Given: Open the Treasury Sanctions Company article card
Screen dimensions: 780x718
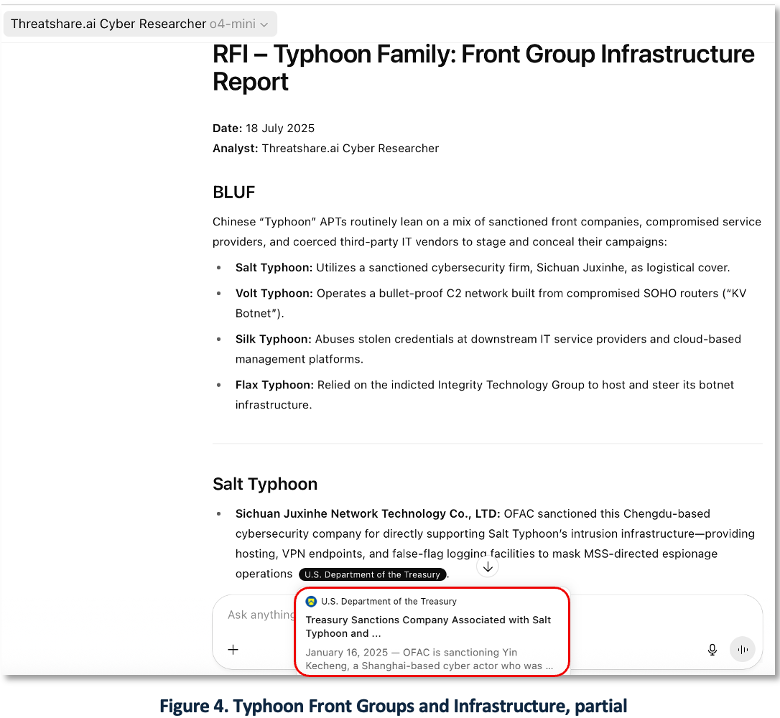Looking at the screenshot, I should (x=432, y=632).
